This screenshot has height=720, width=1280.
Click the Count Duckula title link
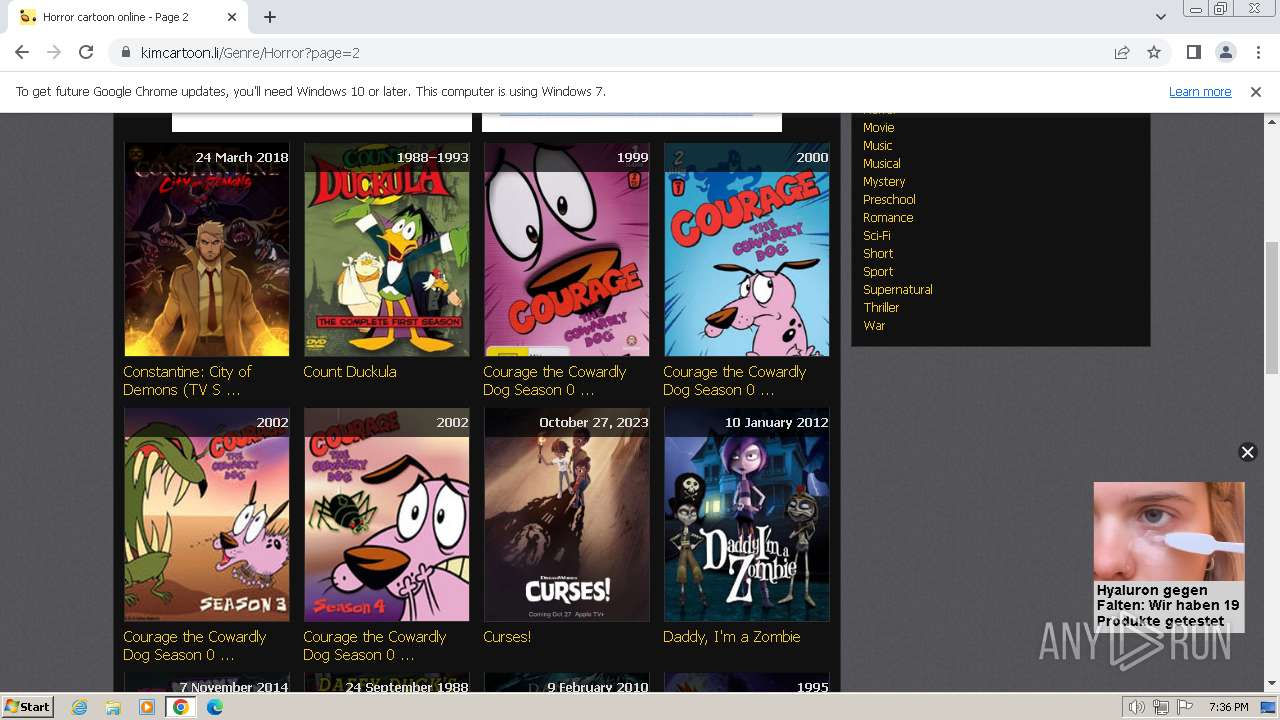[350, 371]
